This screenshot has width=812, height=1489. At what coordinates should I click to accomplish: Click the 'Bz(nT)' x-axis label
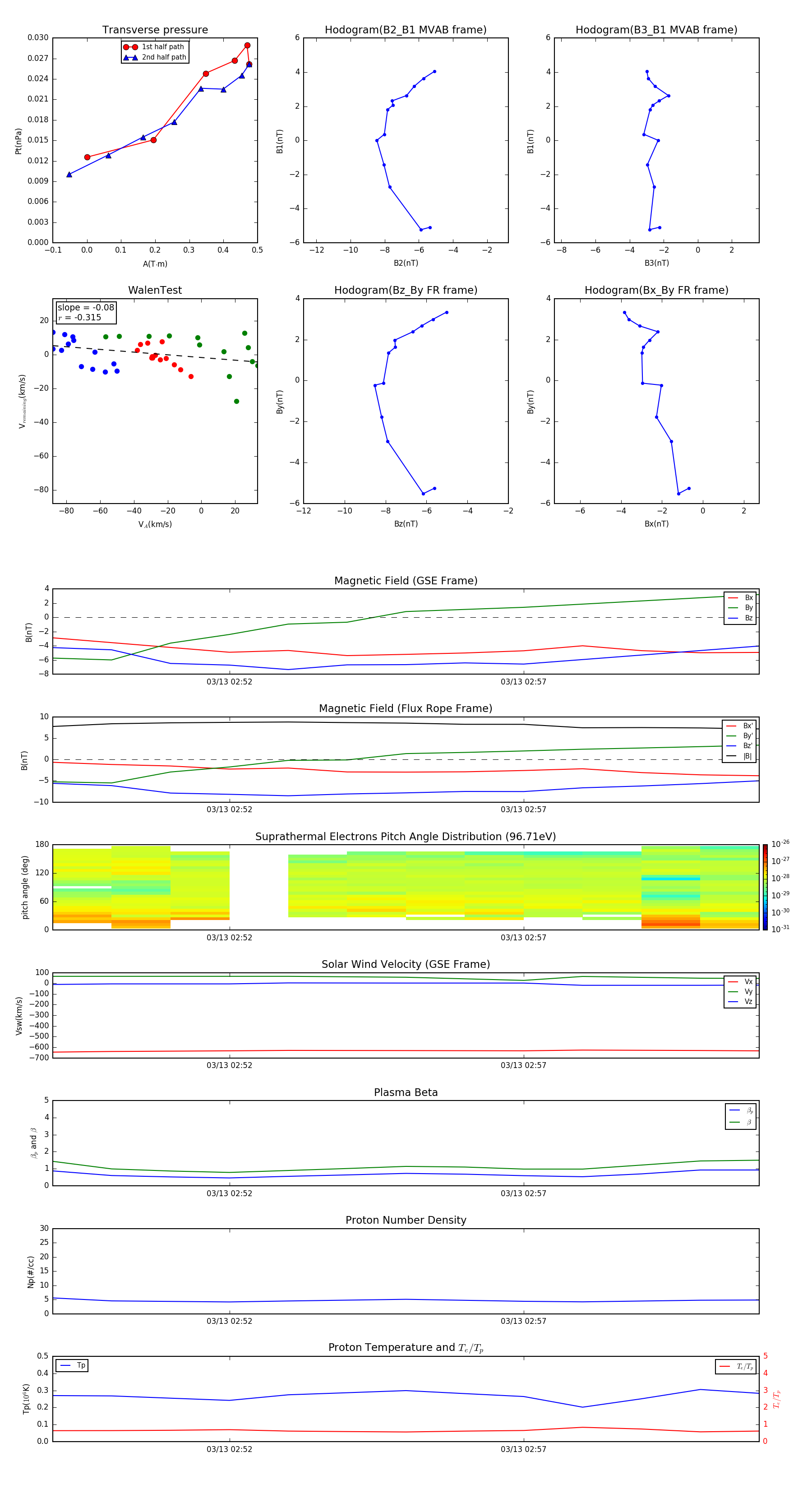(406, 524)
